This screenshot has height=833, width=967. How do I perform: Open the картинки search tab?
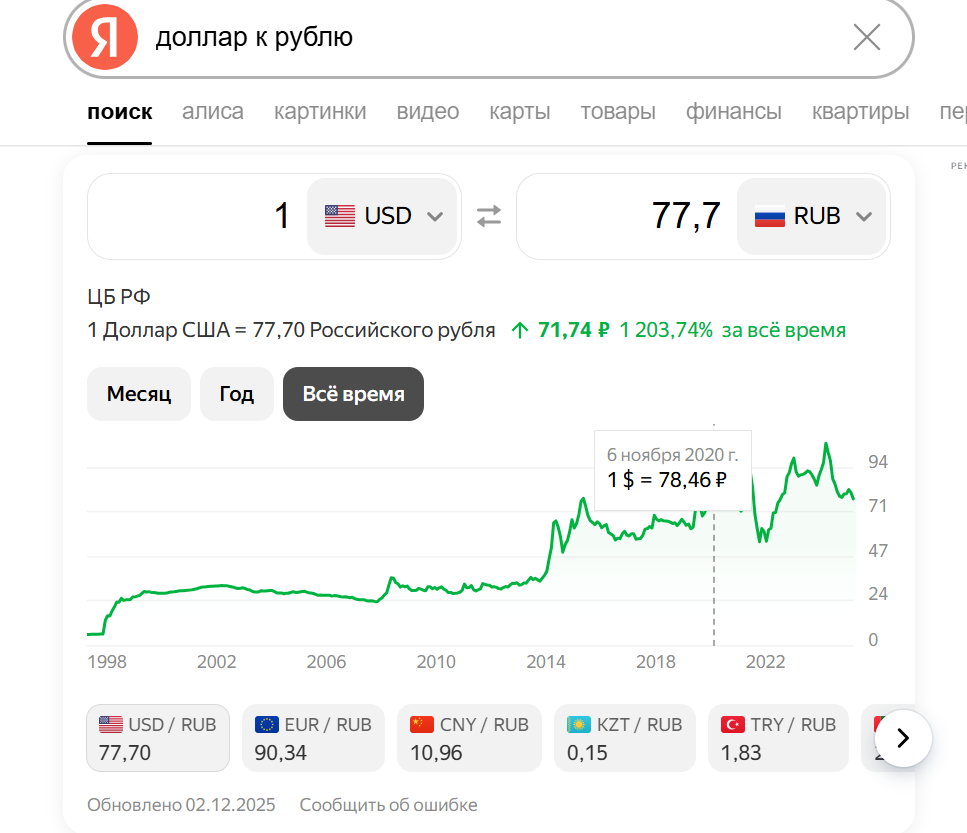320,111
